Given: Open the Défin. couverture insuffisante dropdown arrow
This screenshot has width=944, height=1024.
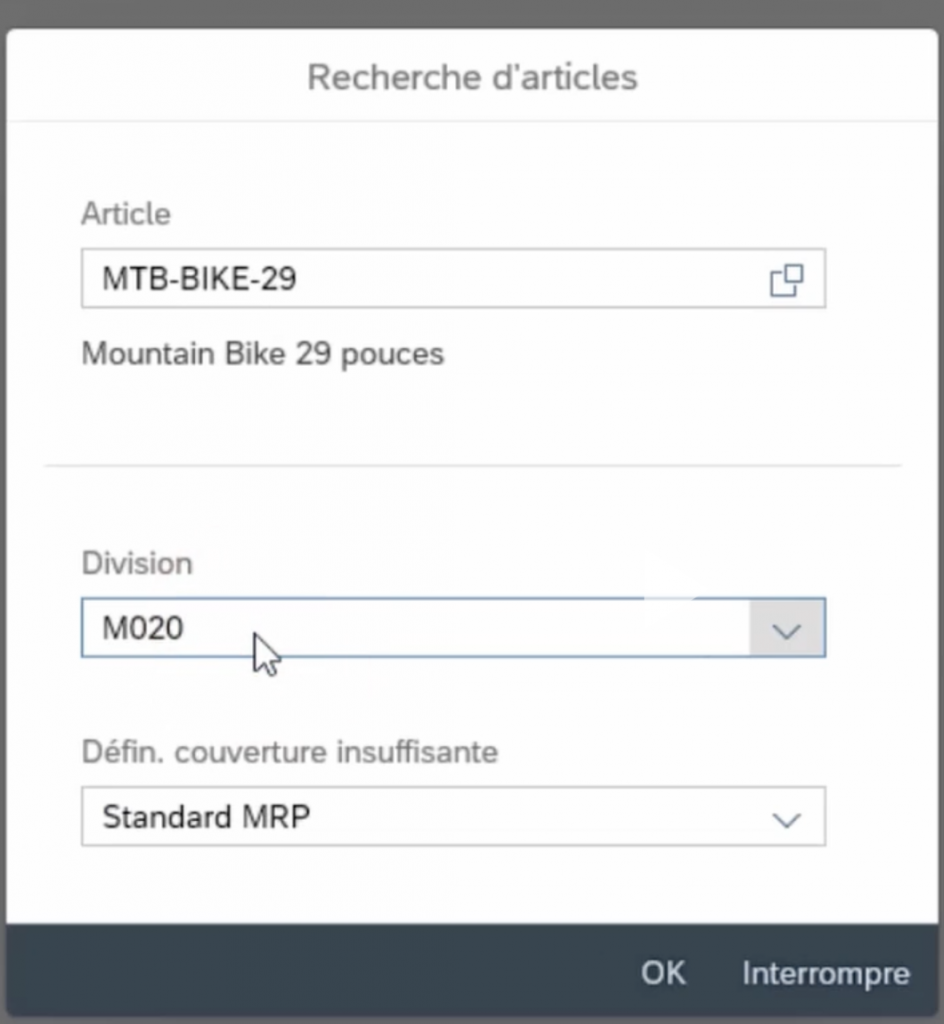Looking at the screenshot, I should pos(787,818).
